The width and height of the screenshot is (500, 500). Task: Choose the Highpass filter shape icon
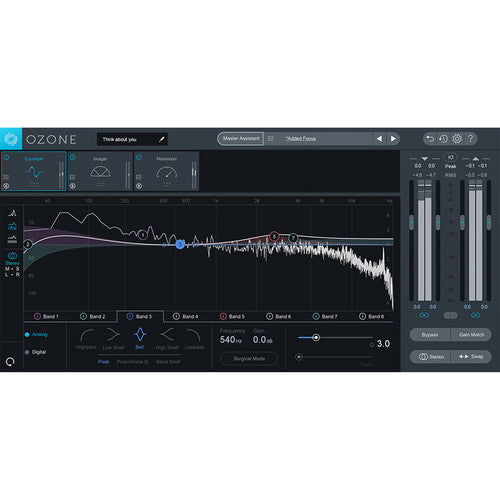pos(87,335)
